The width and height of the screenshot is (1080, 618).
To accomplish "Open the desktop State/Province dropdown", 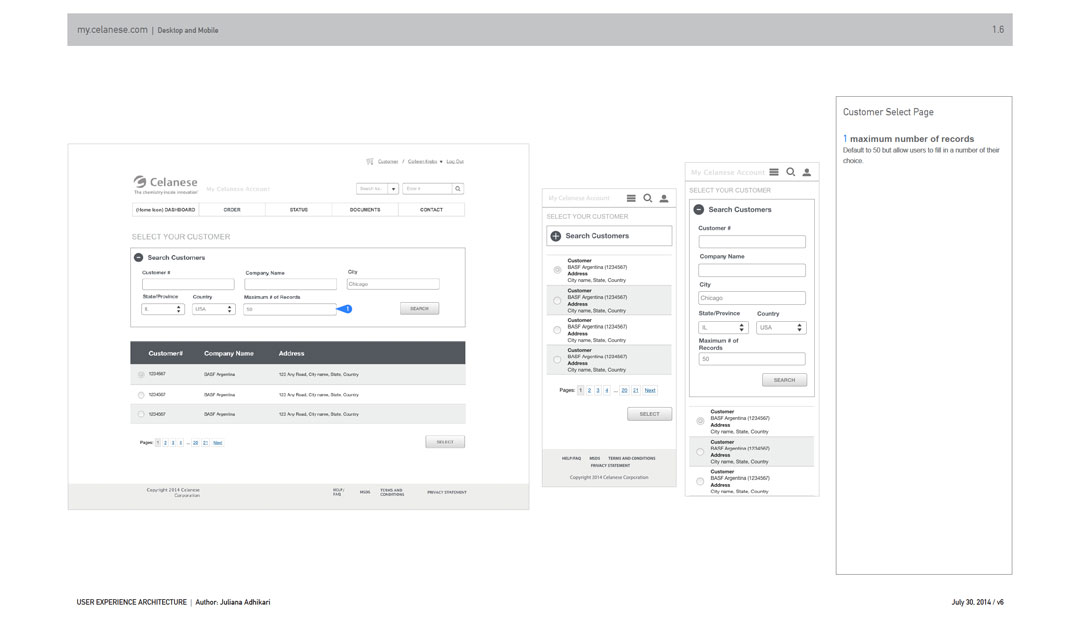I will coord(163,309).
